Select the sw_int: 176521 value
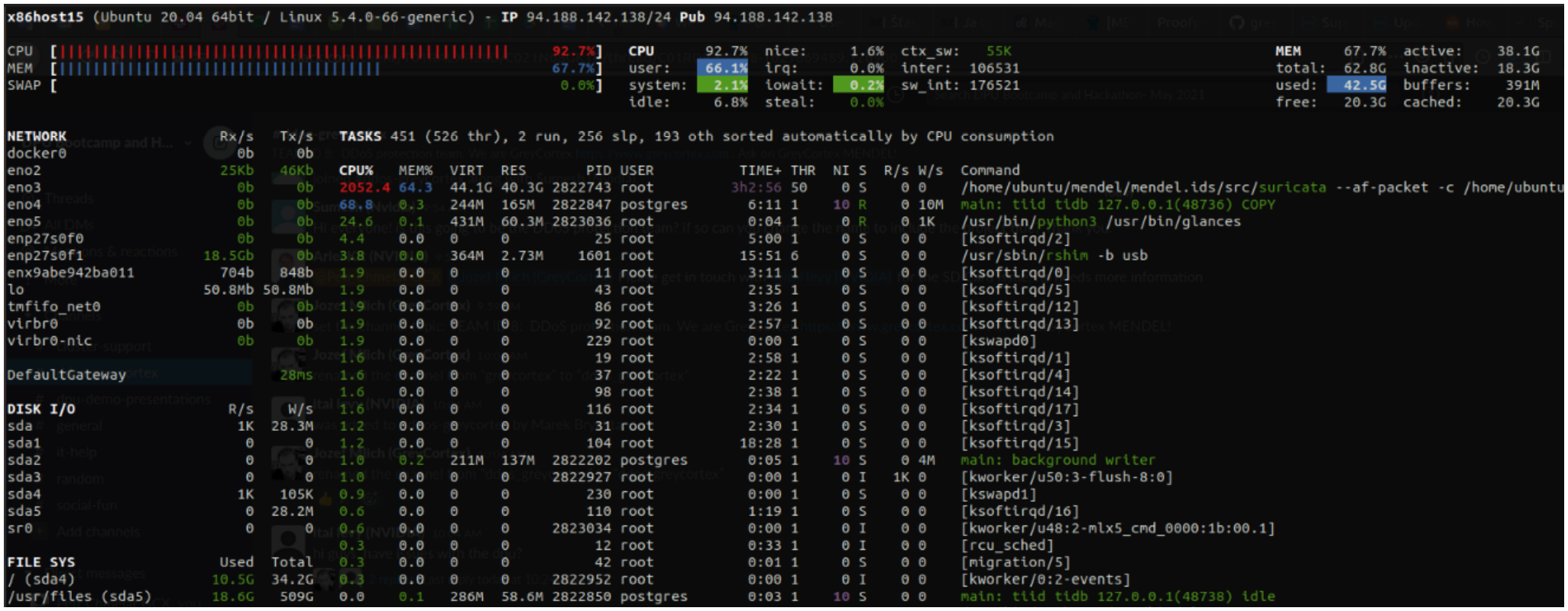Viewport: 1568px width, 611px height. click(994, 85)
